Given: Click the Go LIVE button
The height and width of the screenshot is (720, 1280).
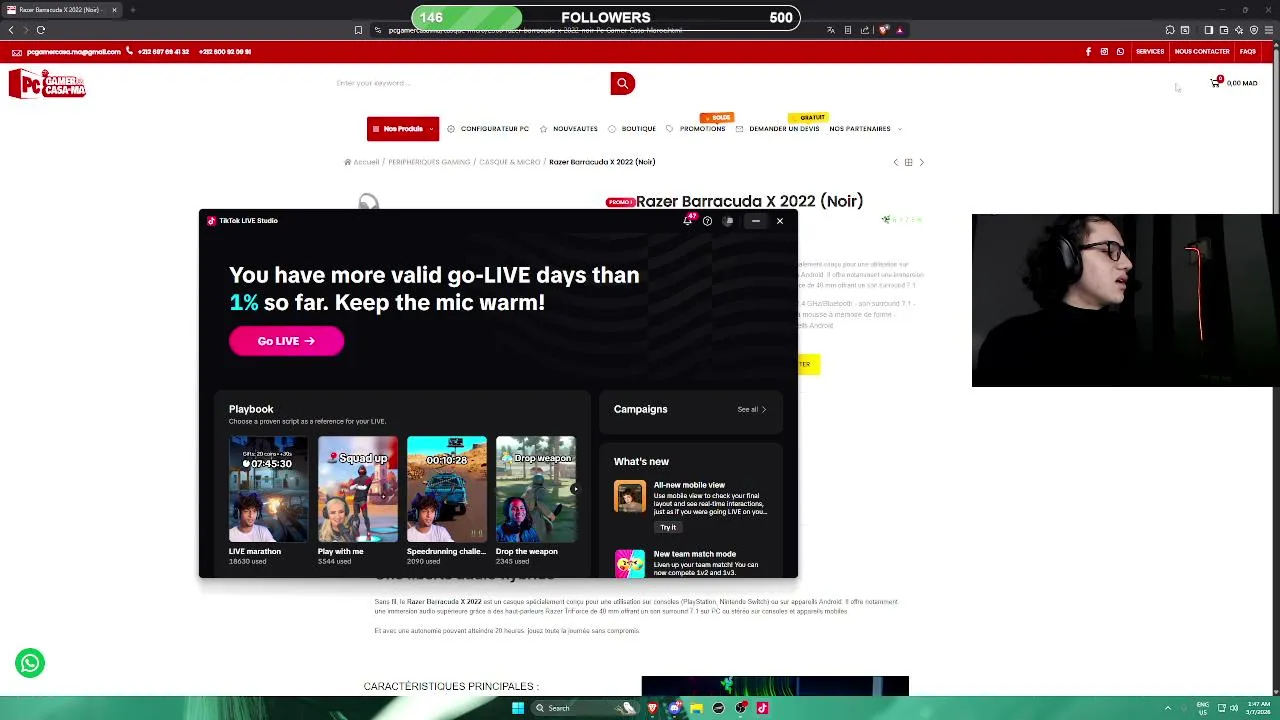Looking at the screenshot, I should (x=286, y=341).
